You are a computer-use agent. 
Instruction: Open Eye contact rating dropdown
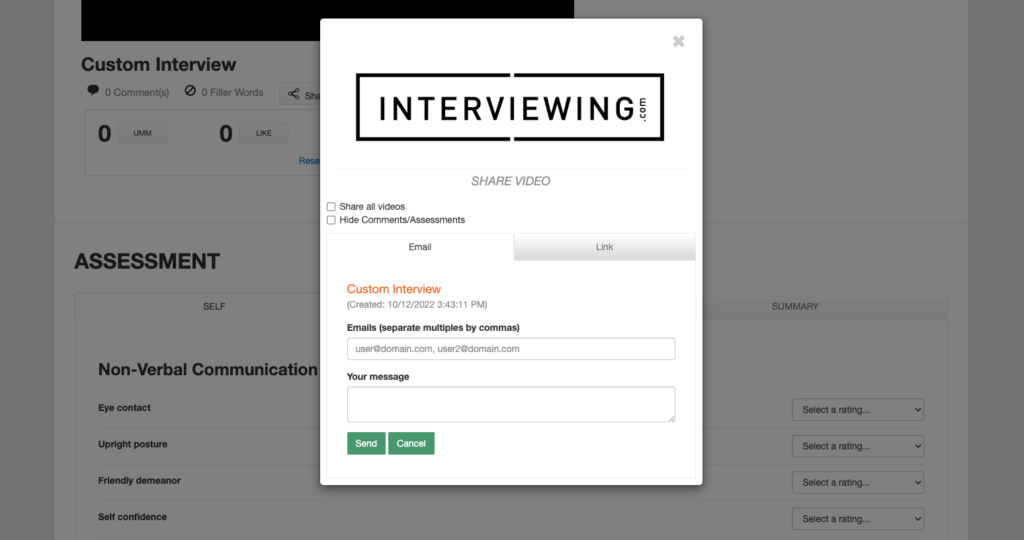click(857, 410)
